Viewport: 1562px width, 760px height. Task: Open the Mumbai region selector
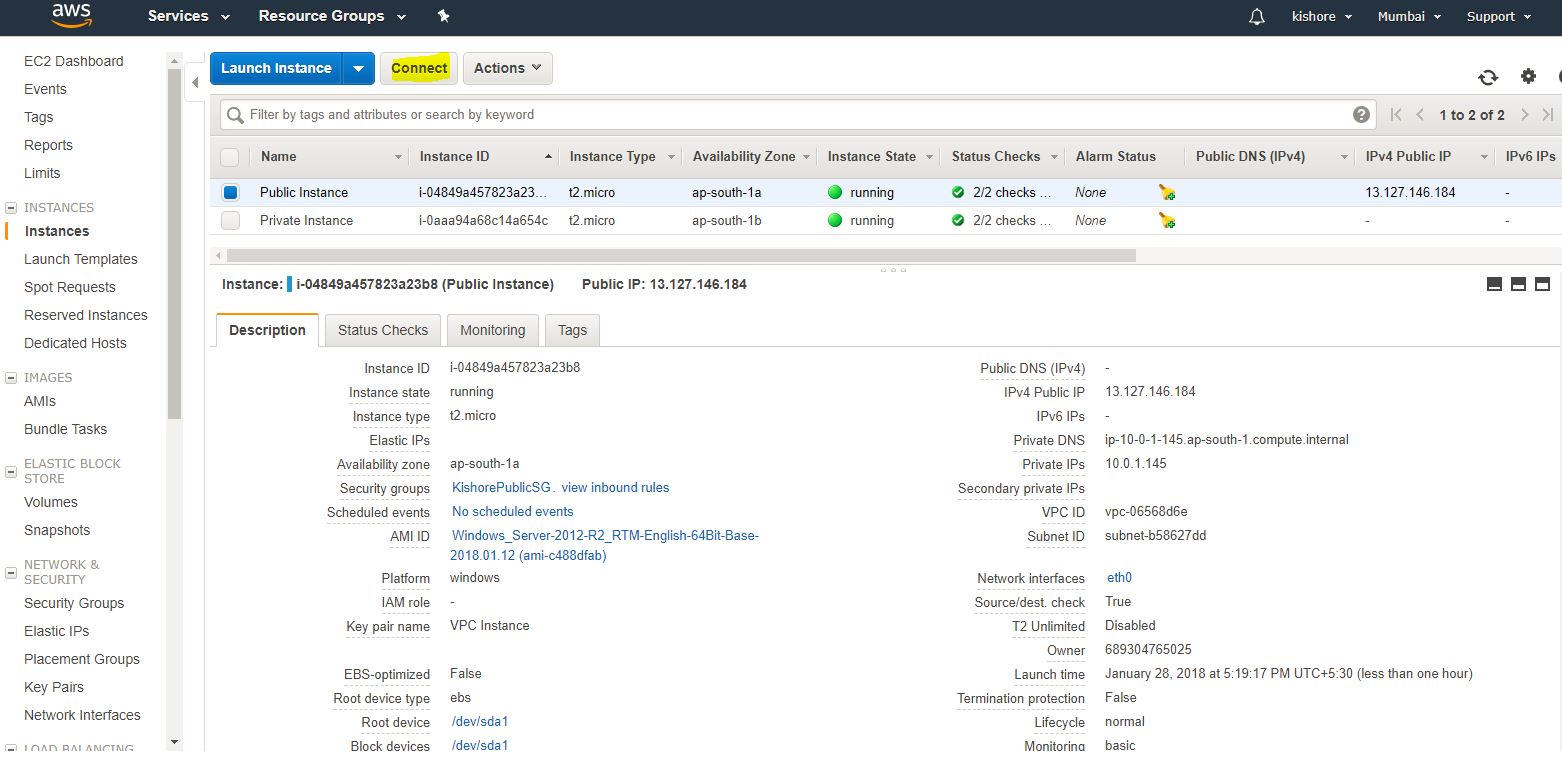[1409, 16]
